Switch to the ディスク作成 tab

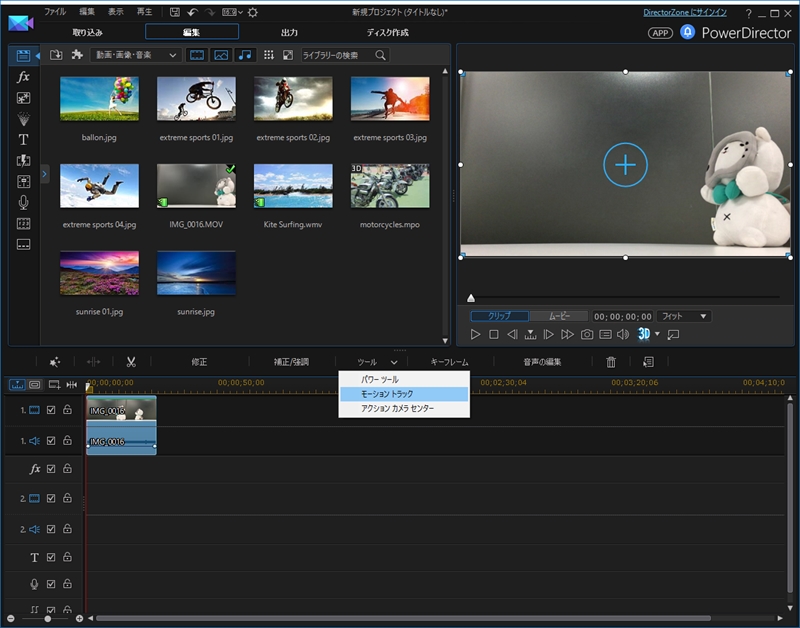pyautogui.click(x=387, y=32)
